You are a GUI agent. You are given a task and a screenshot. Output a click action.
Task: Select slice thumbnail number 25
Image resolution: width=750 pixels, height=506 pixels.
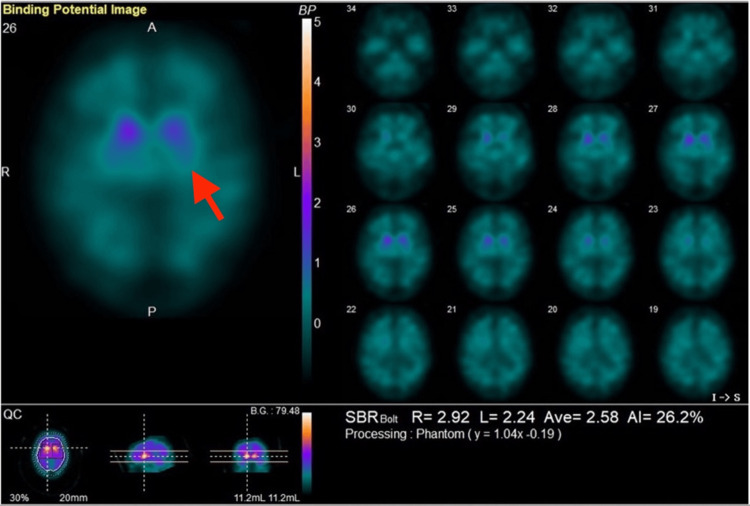click(x=495, y=252)
